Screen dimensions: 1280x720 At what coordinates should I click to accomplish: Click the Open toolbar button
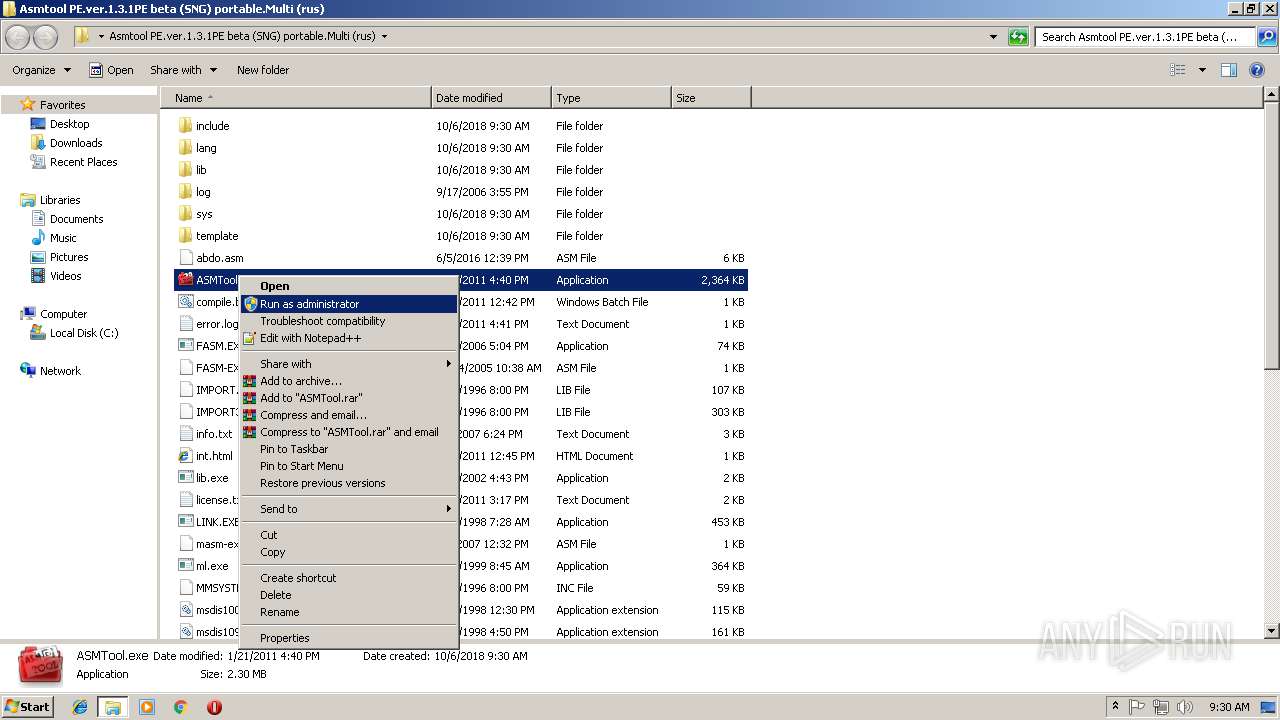111,70
